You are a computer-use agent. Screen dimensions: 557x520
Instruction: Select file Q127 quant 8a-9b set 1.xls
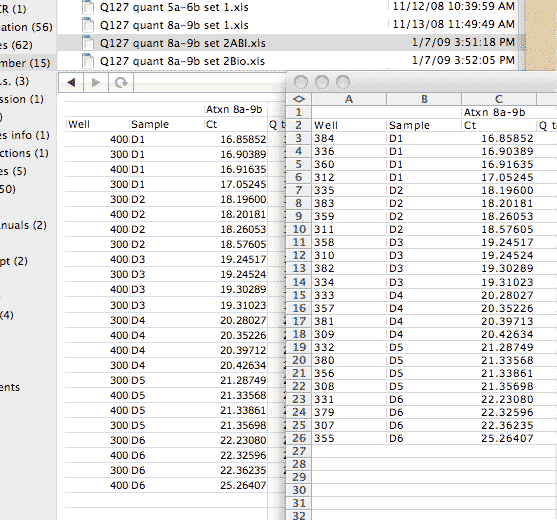[174, 25]
